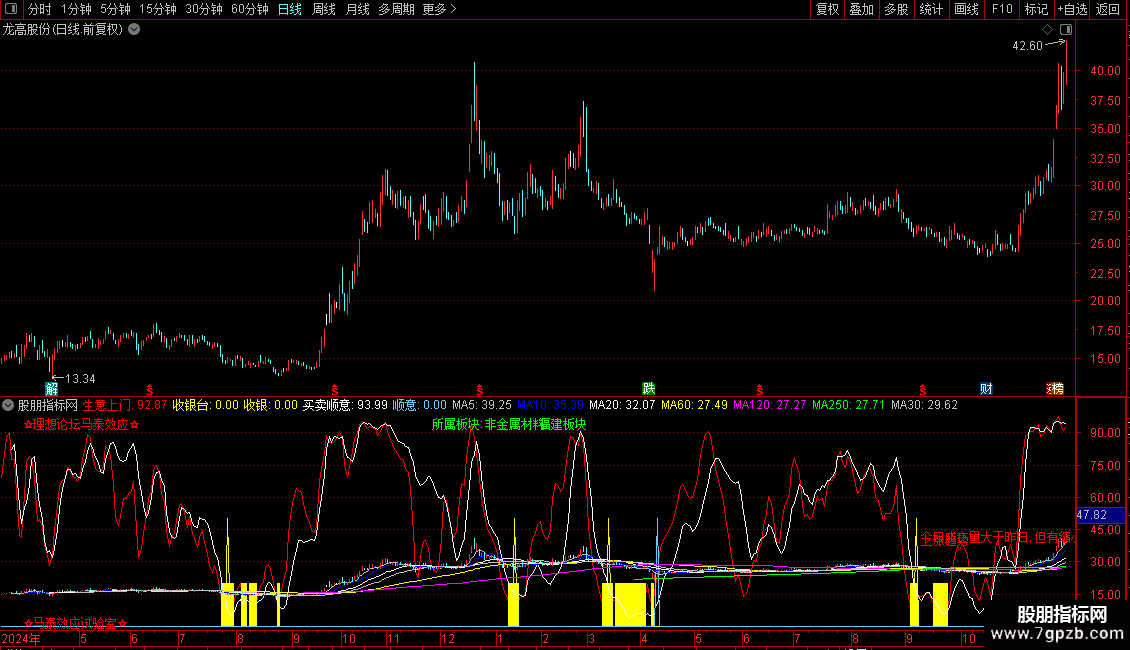Add stock via +自选 button
Viewport: 1130px width, 650px height.
pos(1072,9)
